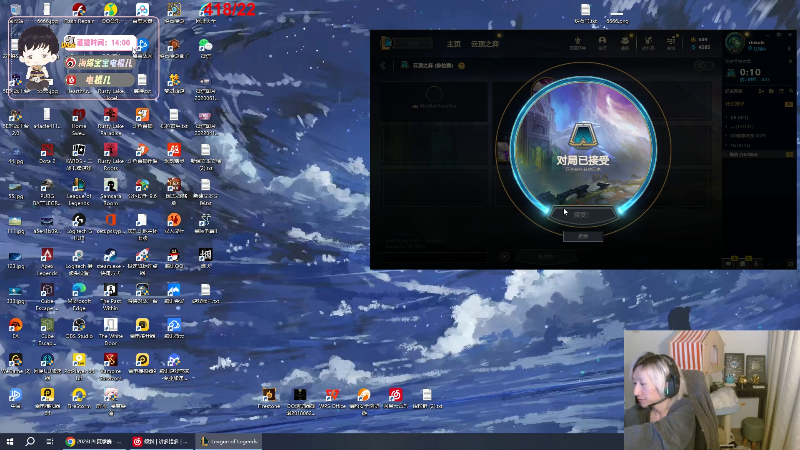800x450 pixels.
Task: Select the Flash Repair desktop shortcut
Action: (x=79, y=13)
